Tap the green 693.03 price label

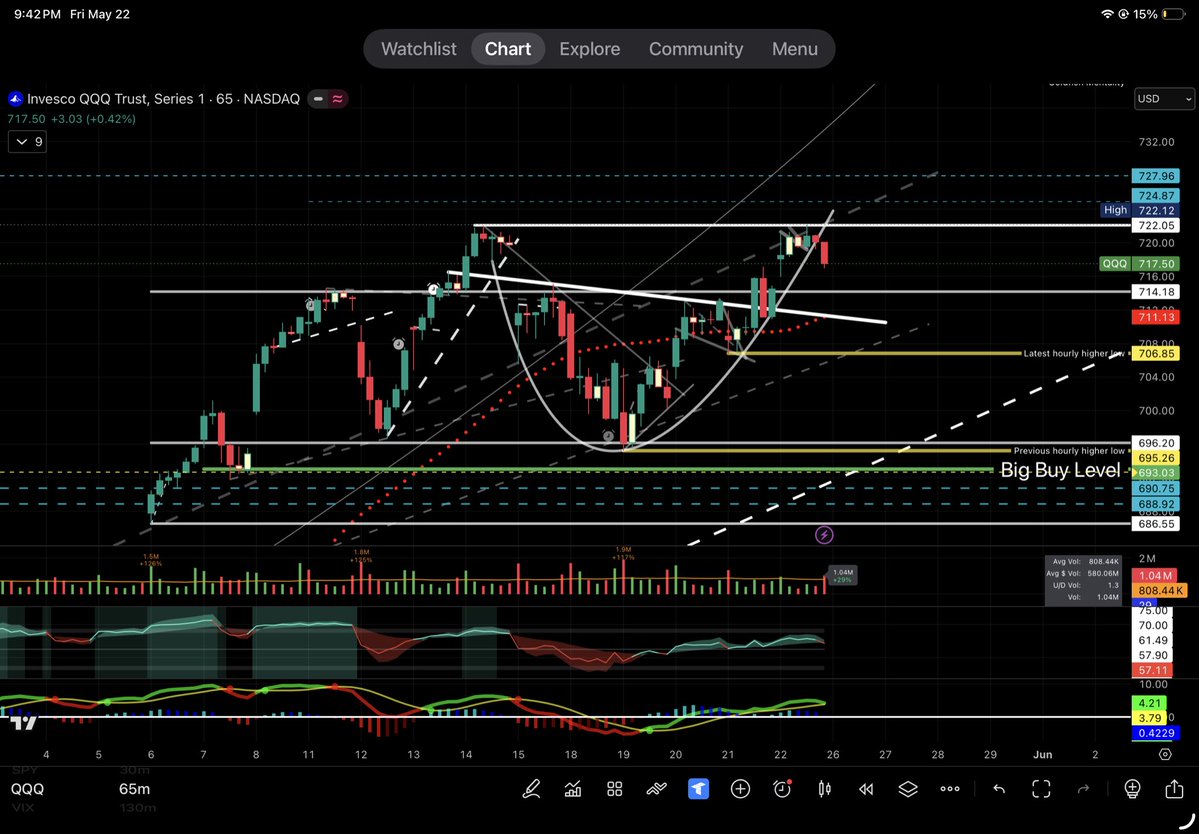pos(1155,473)
